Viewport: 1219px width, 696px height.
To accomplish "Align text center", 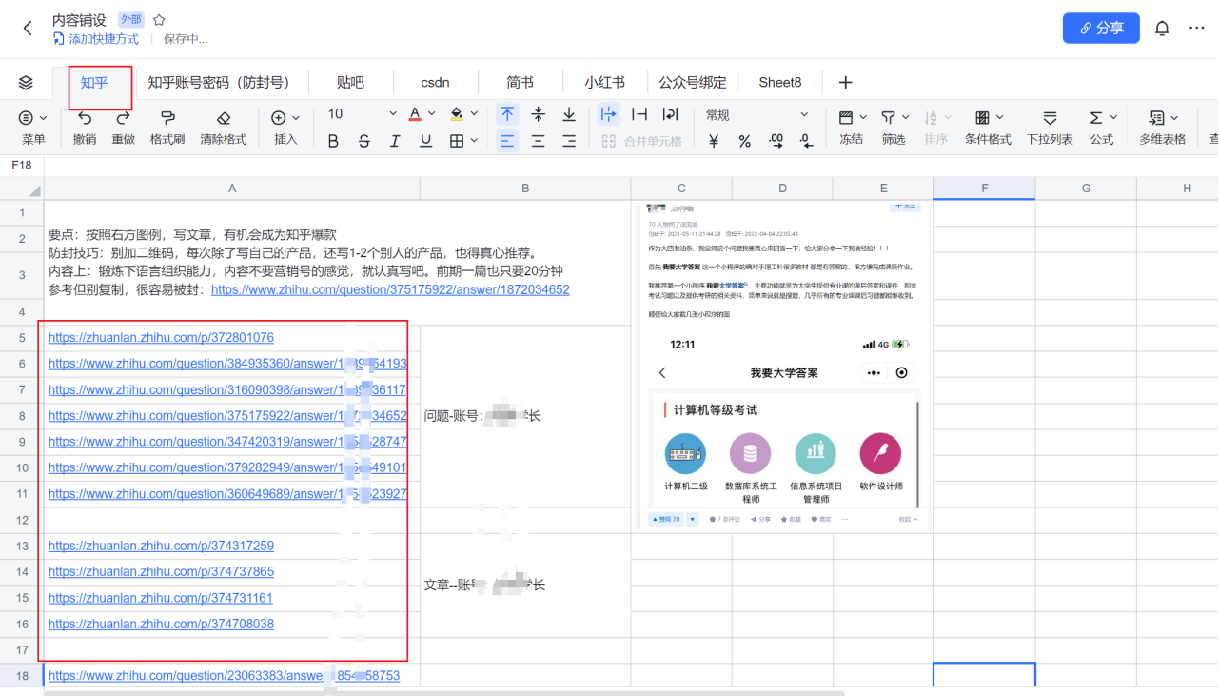I will 538,141.
